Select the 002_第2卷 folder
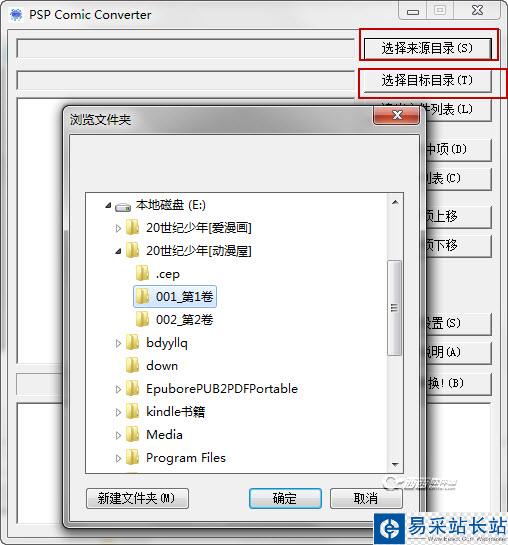The width and height of the screenshot is (508, 545). point(174,319)
